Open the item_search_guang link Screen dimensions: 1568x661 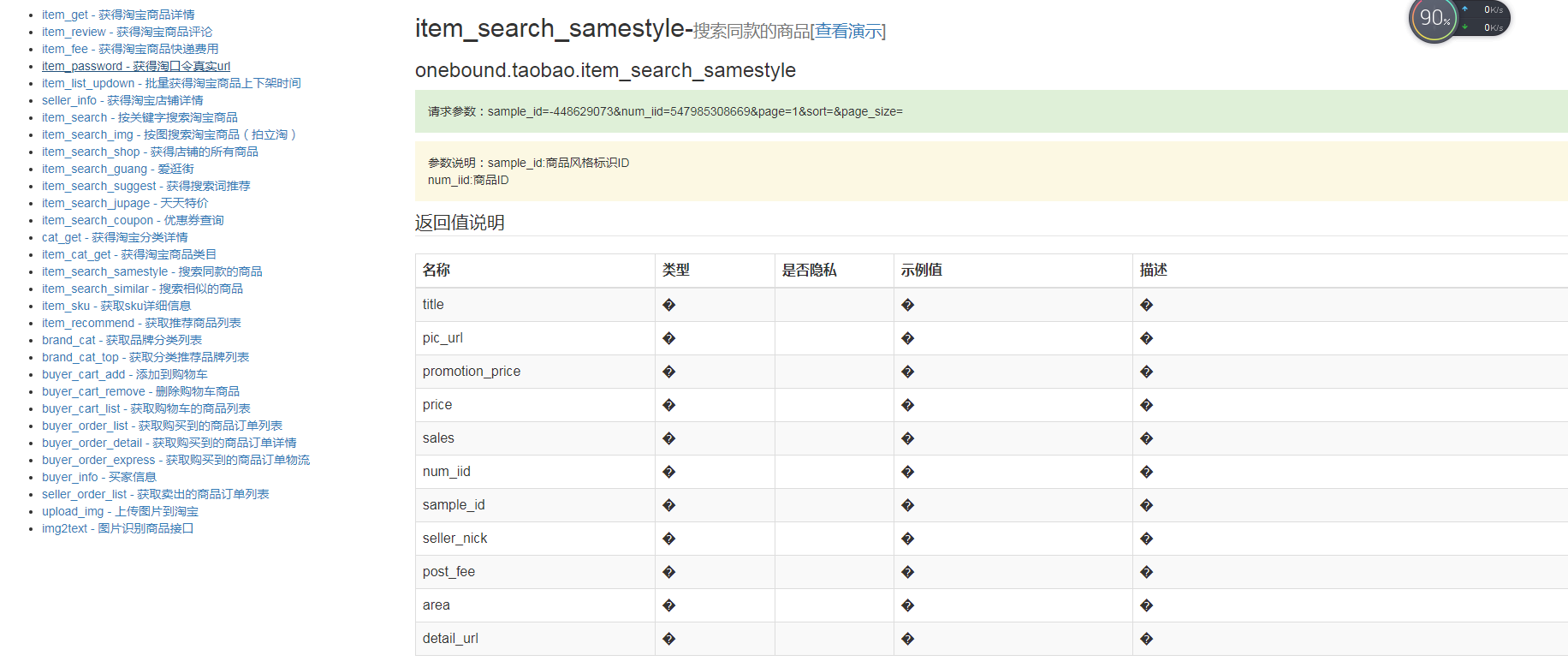point(118,169)
